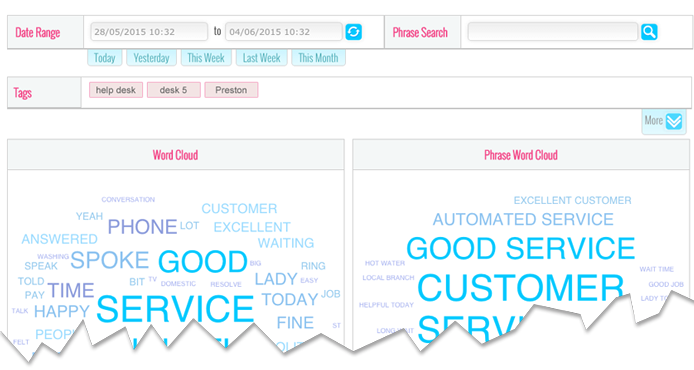
Task: Toggle the desk 5 tag
Action: [174, 90]
